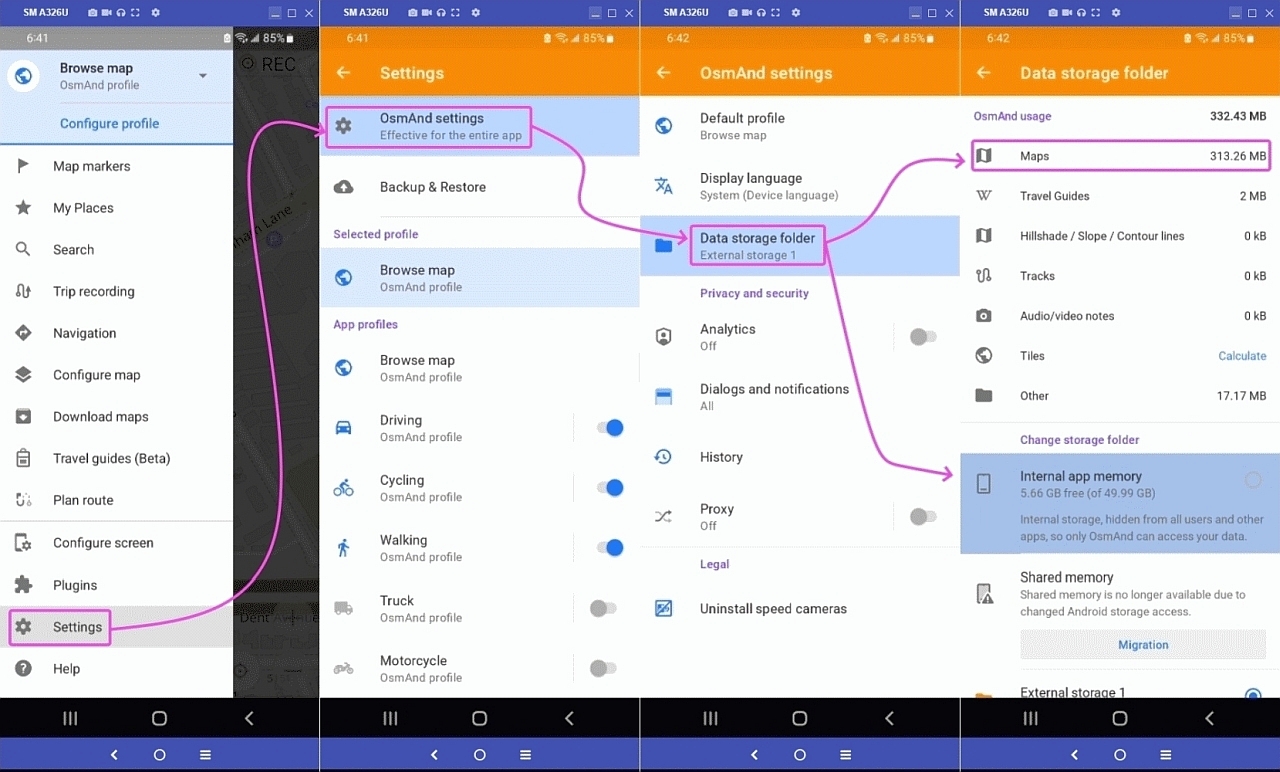Screen dimensions: 1280x772
Task: Open Data storage folder setting
Action: click(800, 246)
